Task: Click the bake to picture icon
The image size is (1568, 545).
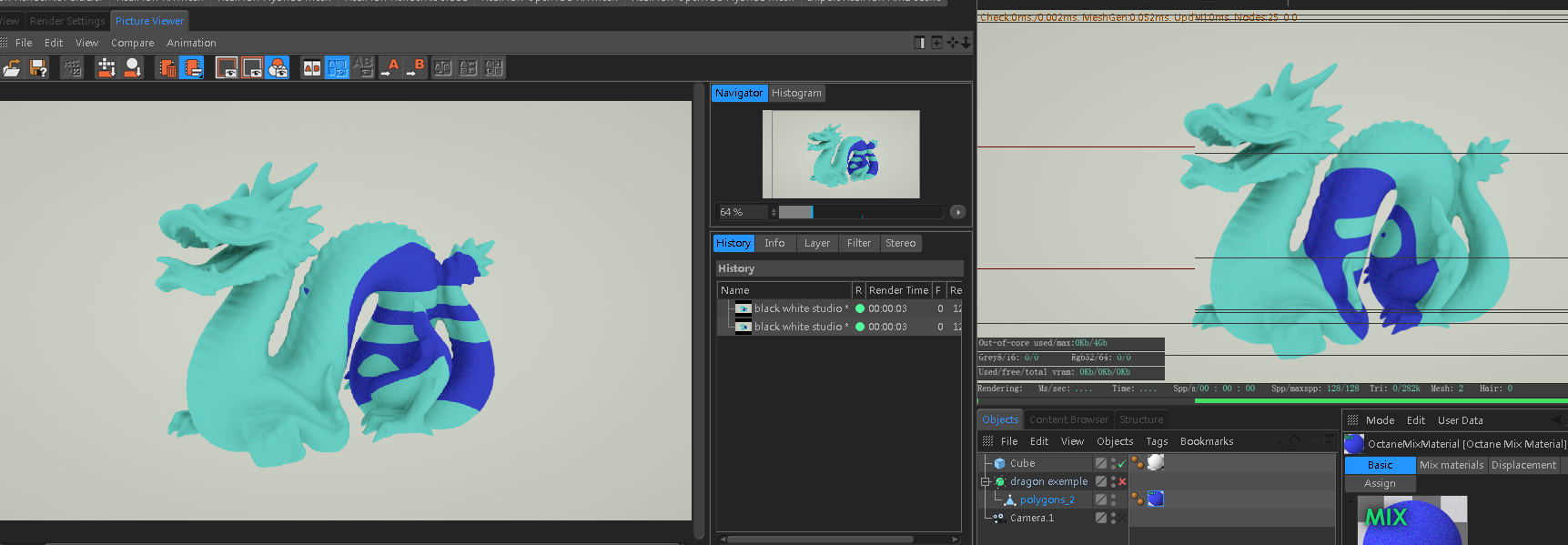Action: [132, 68]
